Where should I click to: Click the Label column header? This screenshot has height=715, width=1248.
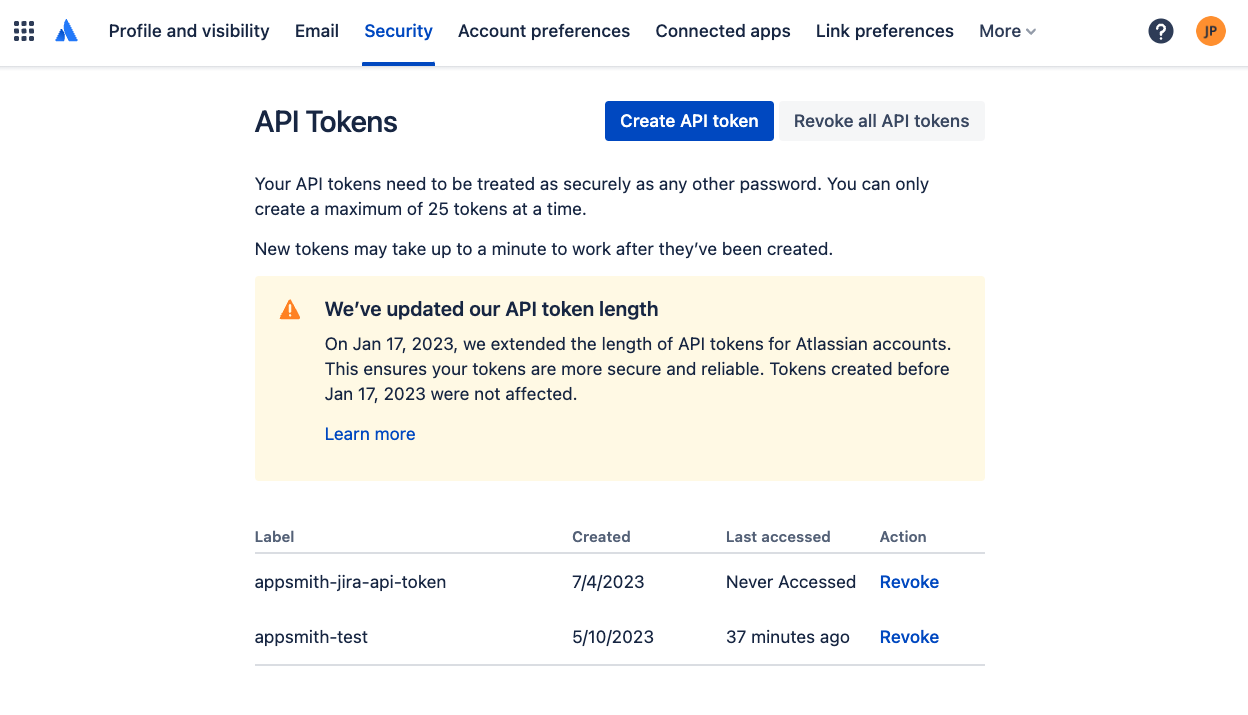[x=274, y=537]
